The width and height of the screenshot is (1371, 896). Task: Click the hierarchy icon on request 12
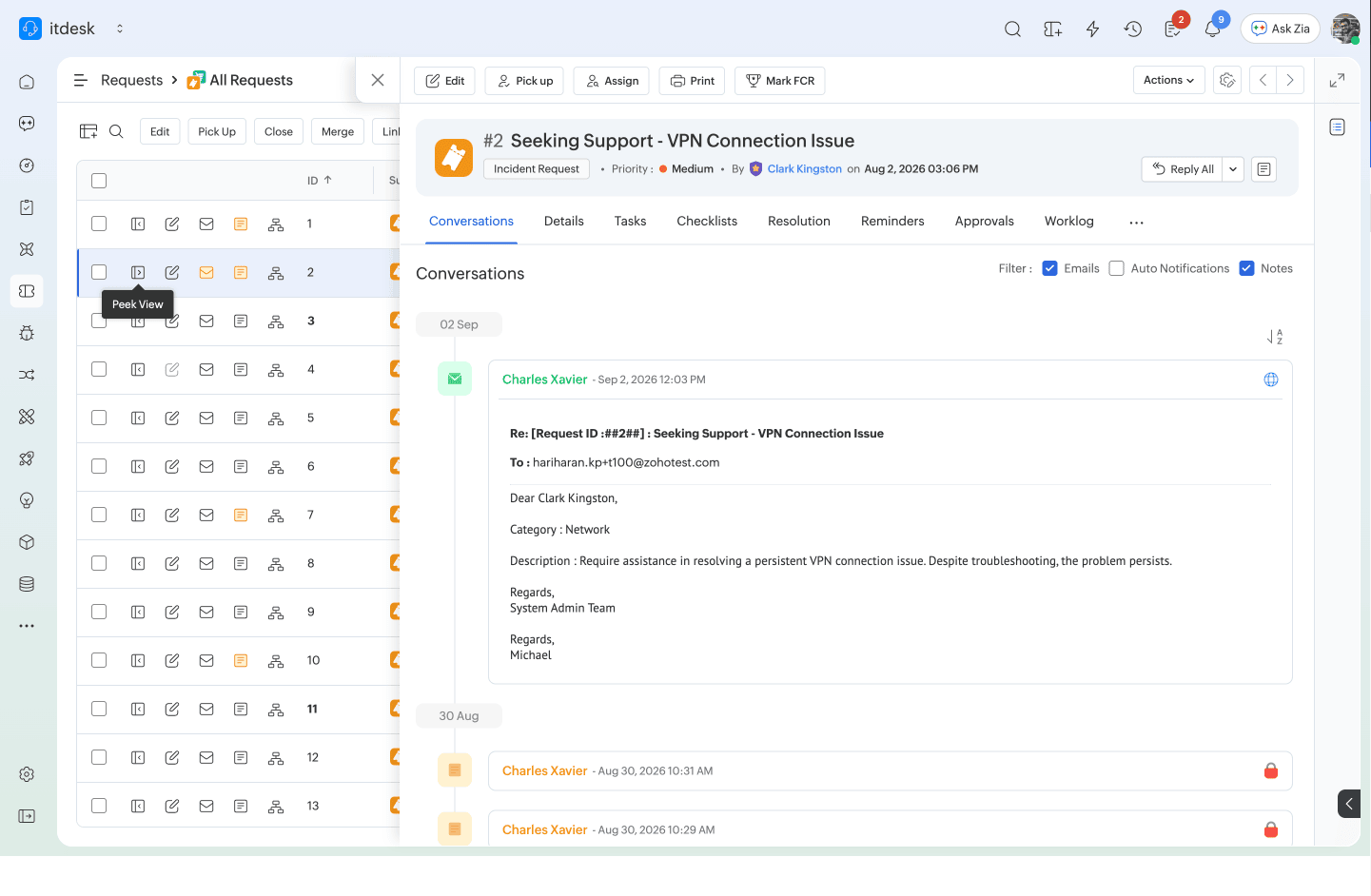click(276, 757)
